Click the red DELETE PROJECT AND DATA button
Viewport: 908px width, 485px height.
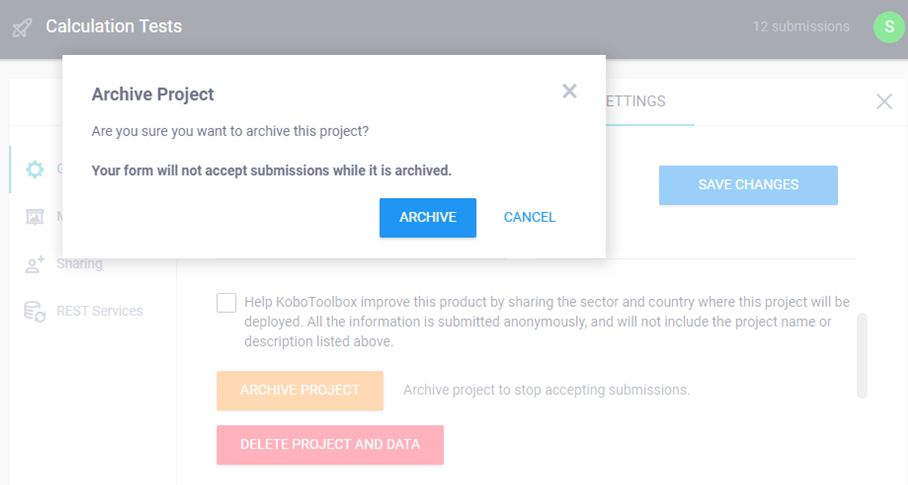[x=329, y=444]
